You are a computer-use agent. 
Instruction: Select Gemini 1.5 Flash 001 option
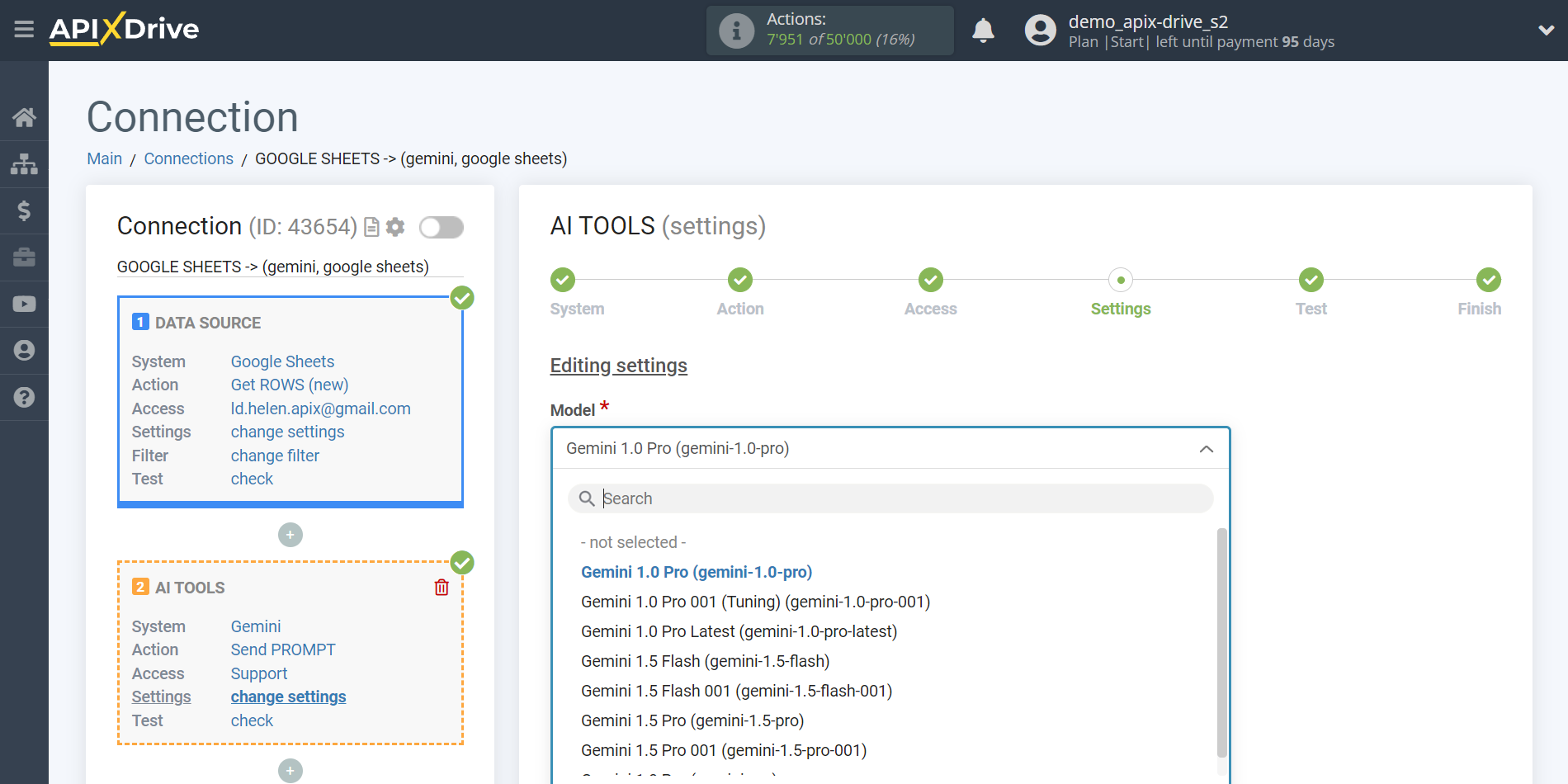737,691
